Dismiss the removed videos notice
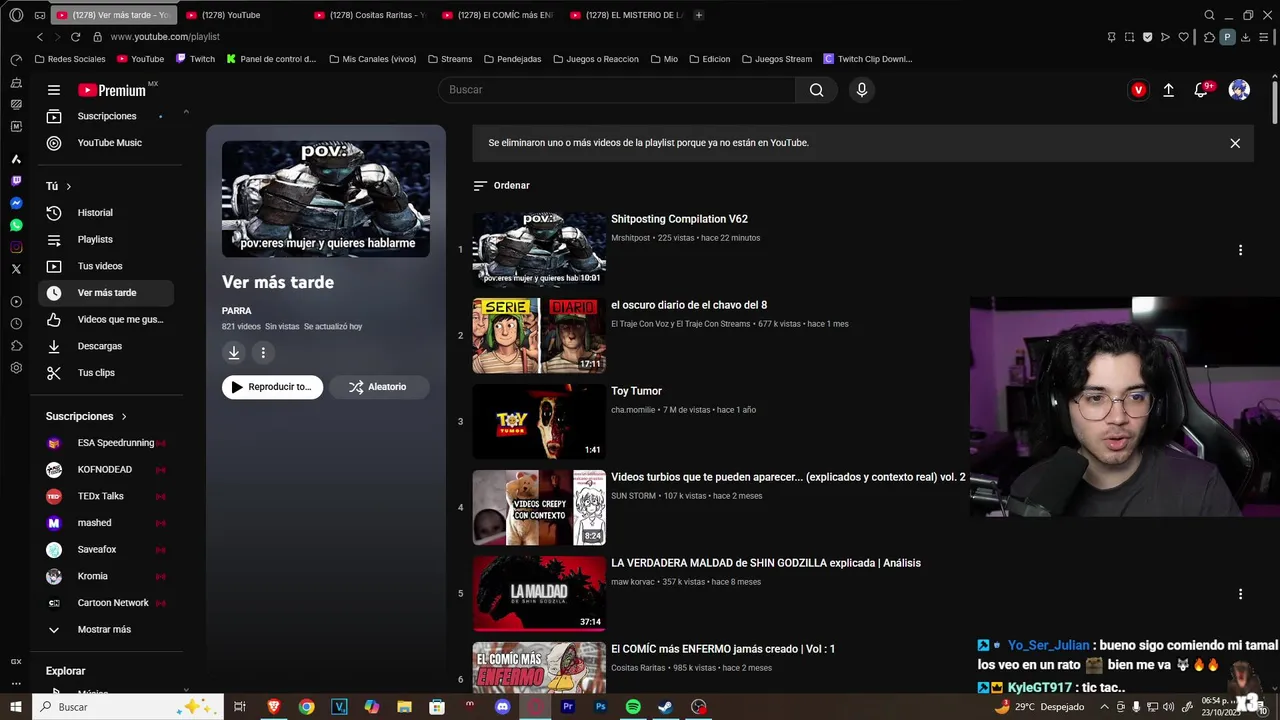 (1235, 143)
